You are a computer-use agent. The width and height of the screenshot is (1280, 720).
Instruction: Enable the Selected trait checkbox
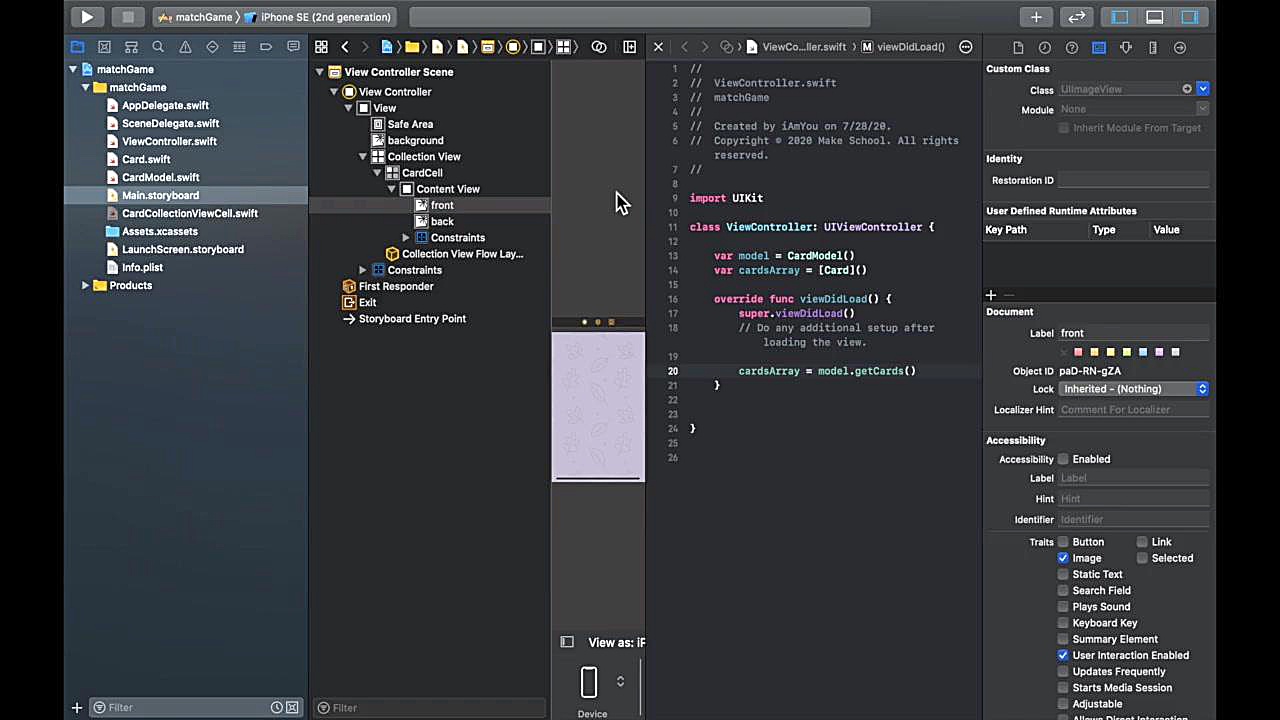click(x=1142, y=558)
